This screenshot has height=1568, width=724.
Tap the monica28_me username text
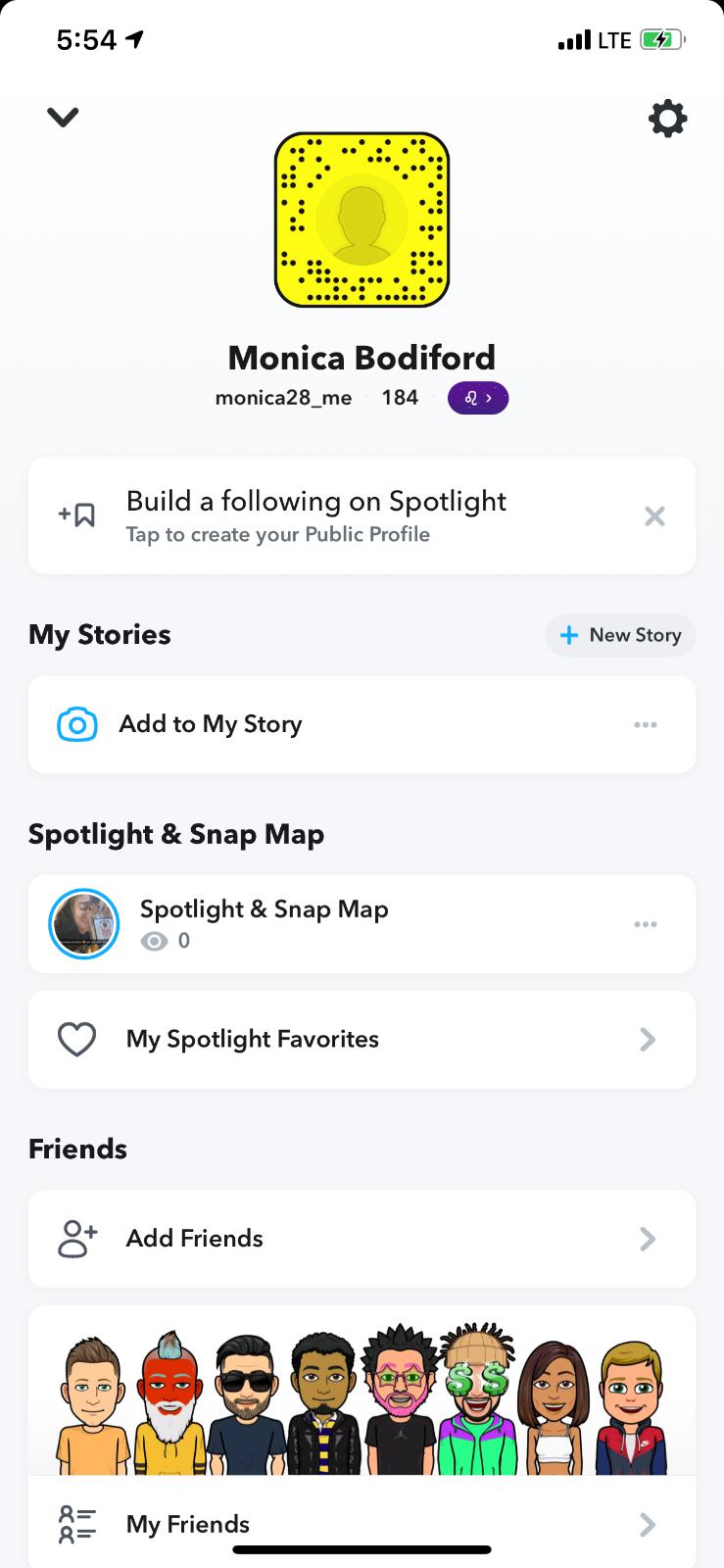283,398
